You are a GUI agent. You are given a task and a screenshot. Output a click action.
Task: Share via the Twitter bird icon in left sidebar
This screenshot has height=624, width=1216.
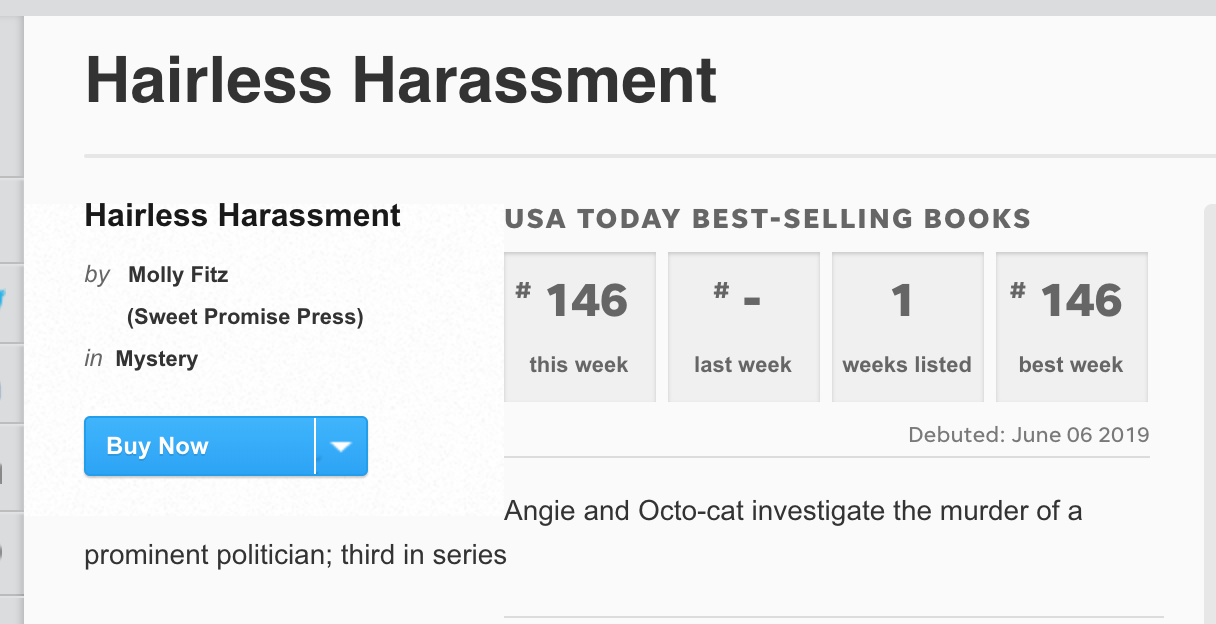(6, 302)
